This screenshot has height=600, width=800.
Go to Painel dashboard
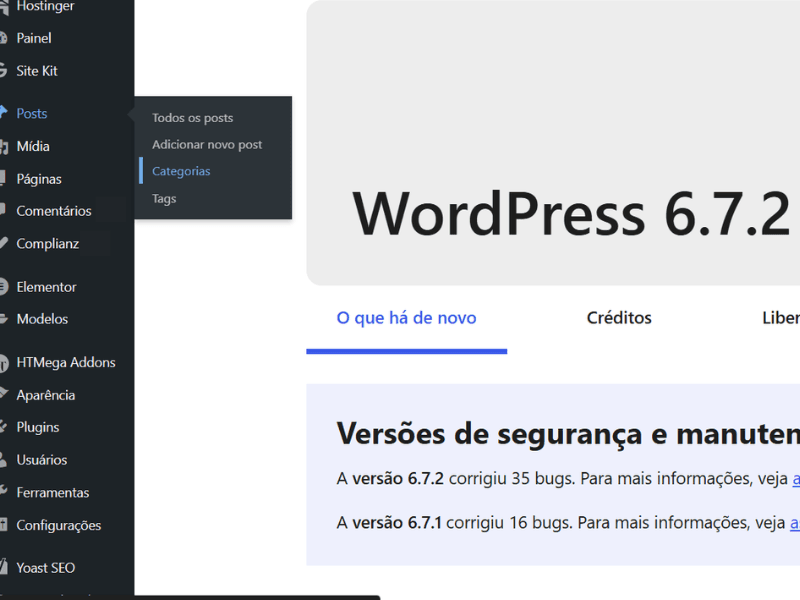34,38
